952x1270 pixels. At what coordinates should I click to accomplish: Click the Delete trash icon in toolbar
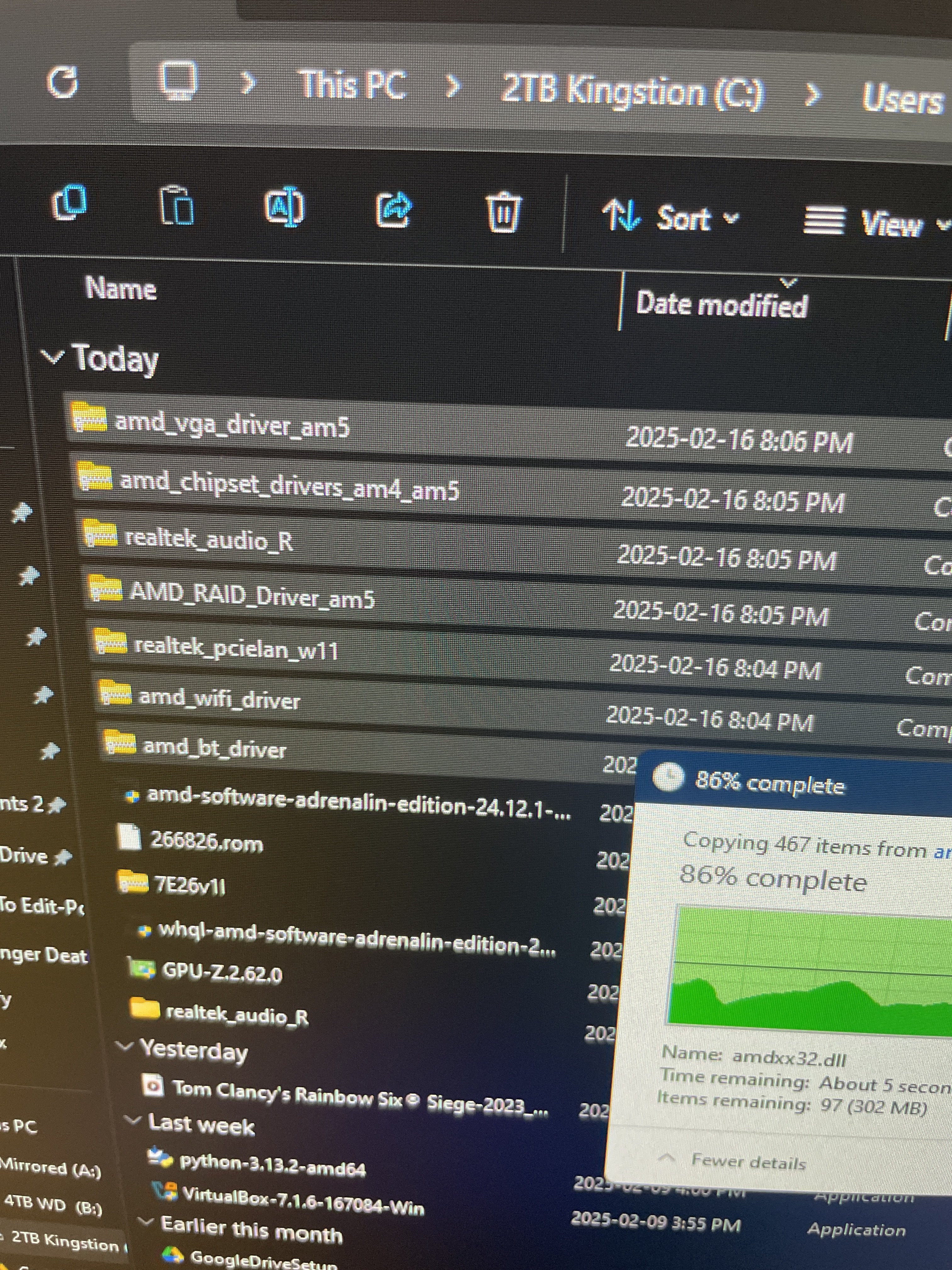click(503, 212)
